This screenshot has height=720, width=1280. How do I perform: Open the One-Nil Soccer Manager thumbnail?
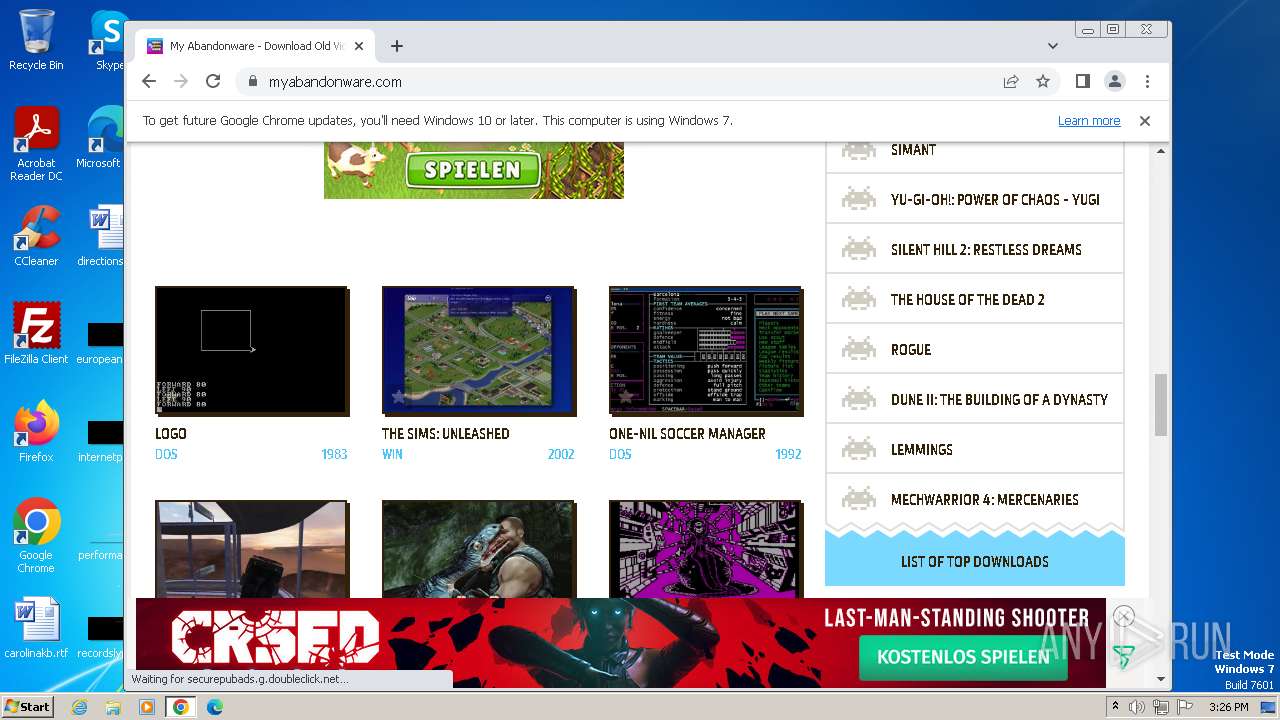coord(706,351)
